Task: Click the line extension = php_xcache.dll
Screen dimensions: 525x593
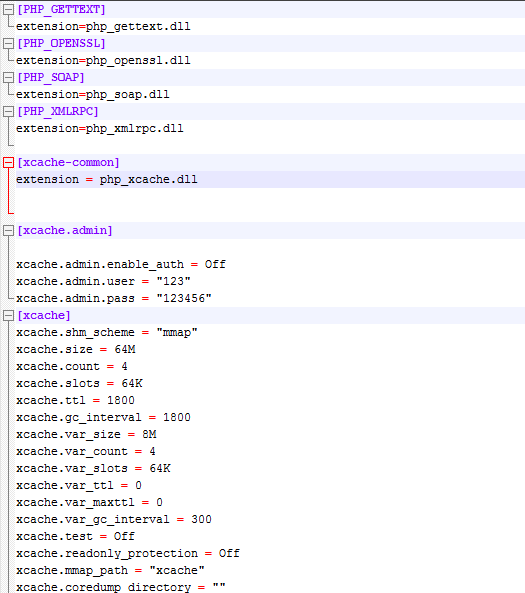Action: [107, 180]
